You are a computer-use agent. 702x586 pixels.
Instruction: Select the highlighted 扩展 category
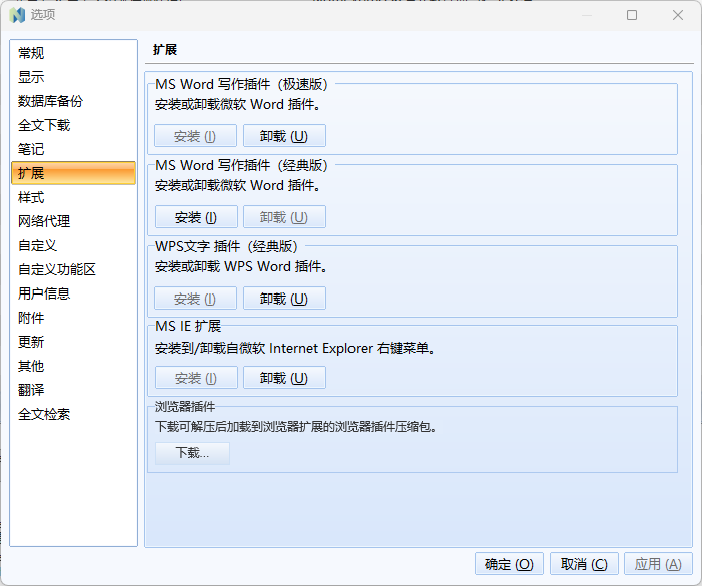pos(73,173)
